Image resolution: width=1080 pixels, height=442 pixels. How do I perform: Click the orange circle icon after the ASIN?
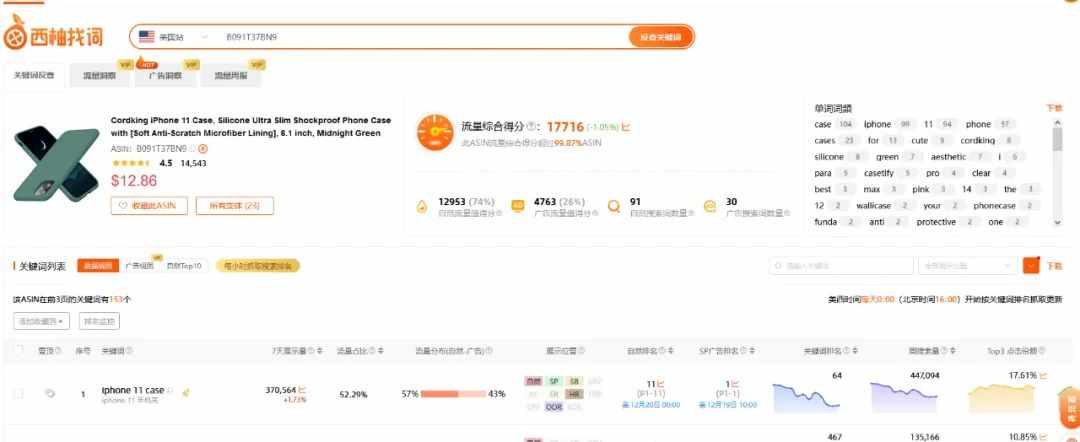click(203, 149)
